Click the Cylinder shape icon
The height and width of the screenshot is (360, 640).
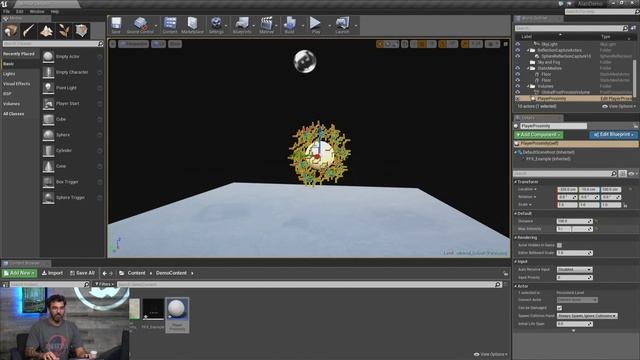point(48,151)
